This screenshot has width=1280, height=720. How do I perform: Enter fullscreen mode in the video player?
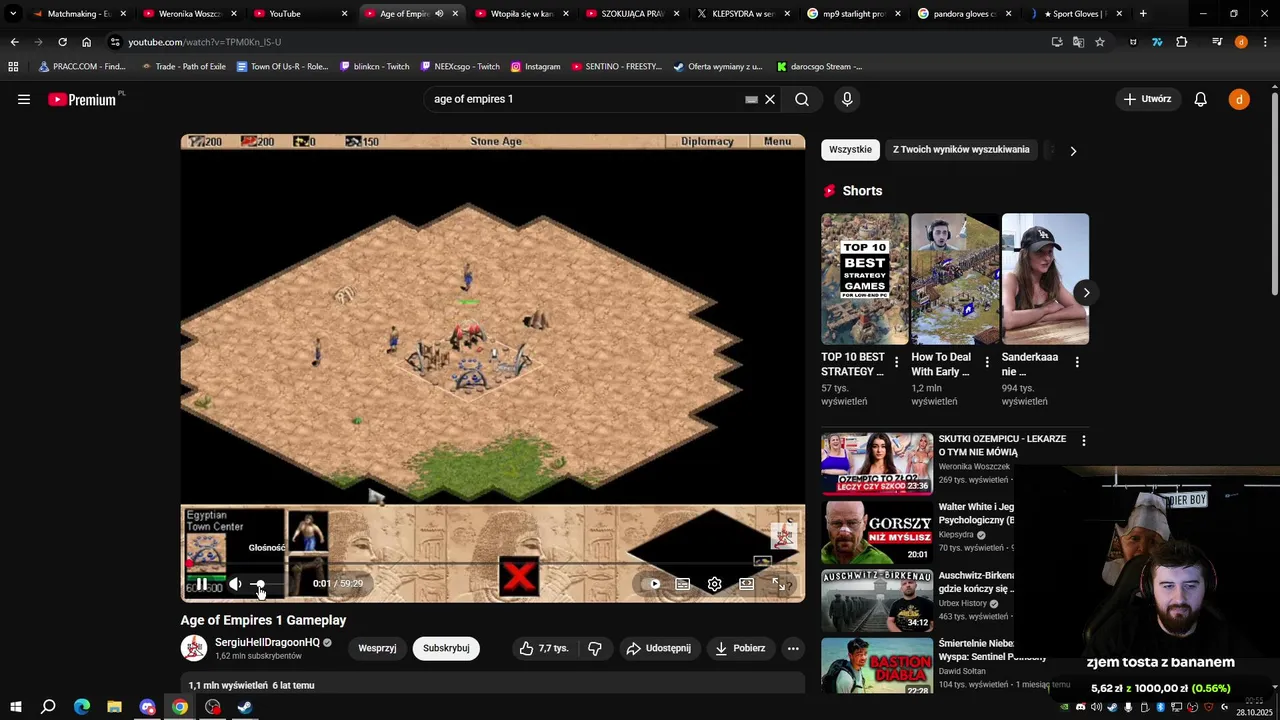click(778, 584)
